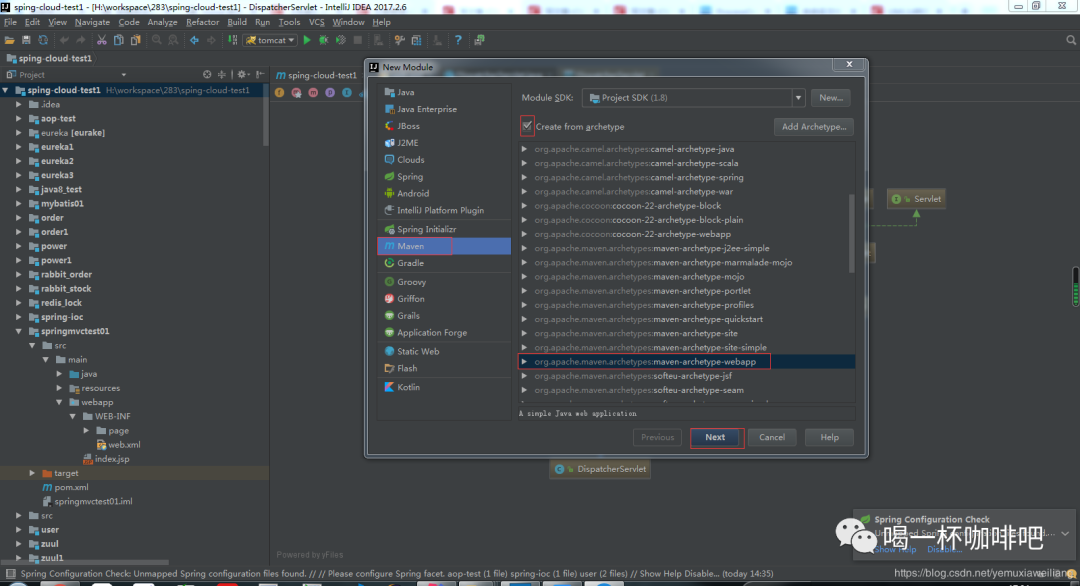Click the Search Everywhere magnifier
Image resolution: width=1080 pixels, height=586 pixels.
pyautogui.click(x=1071, y=41)
